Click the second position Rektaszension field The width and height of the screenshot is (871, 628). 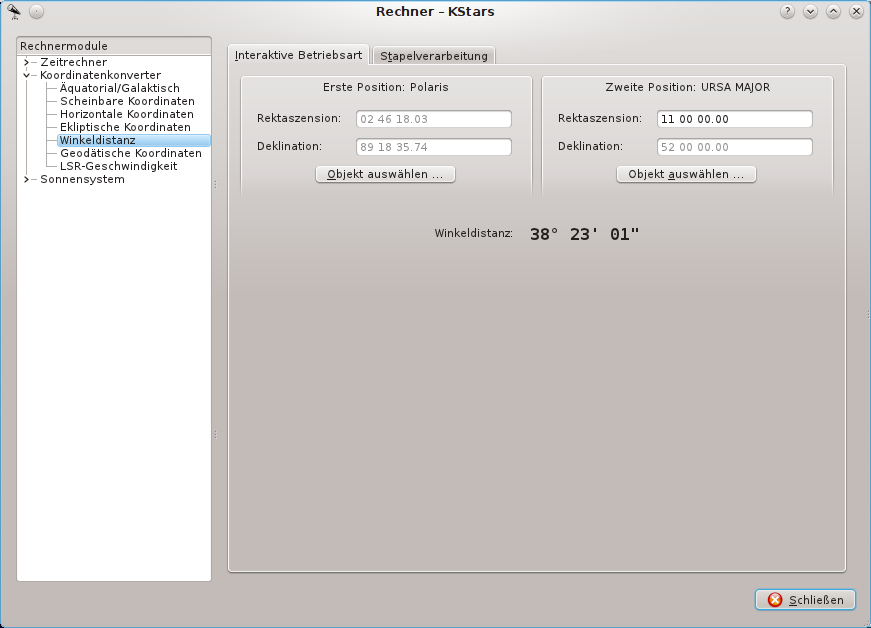click(734, 119)
